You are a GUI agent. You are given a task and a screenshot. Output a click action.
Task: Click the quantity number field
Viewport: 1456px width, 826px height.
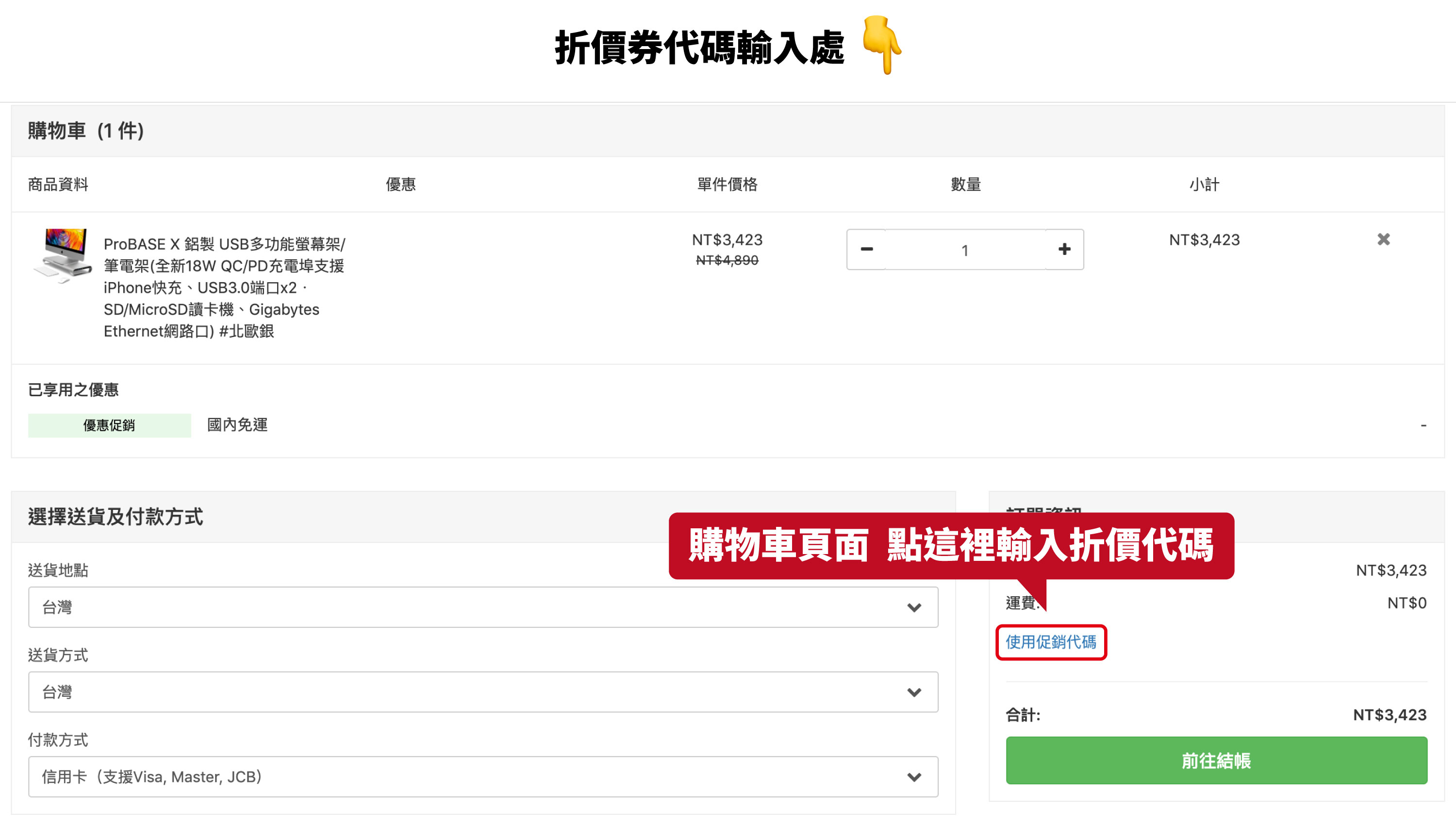pos(965,250)
